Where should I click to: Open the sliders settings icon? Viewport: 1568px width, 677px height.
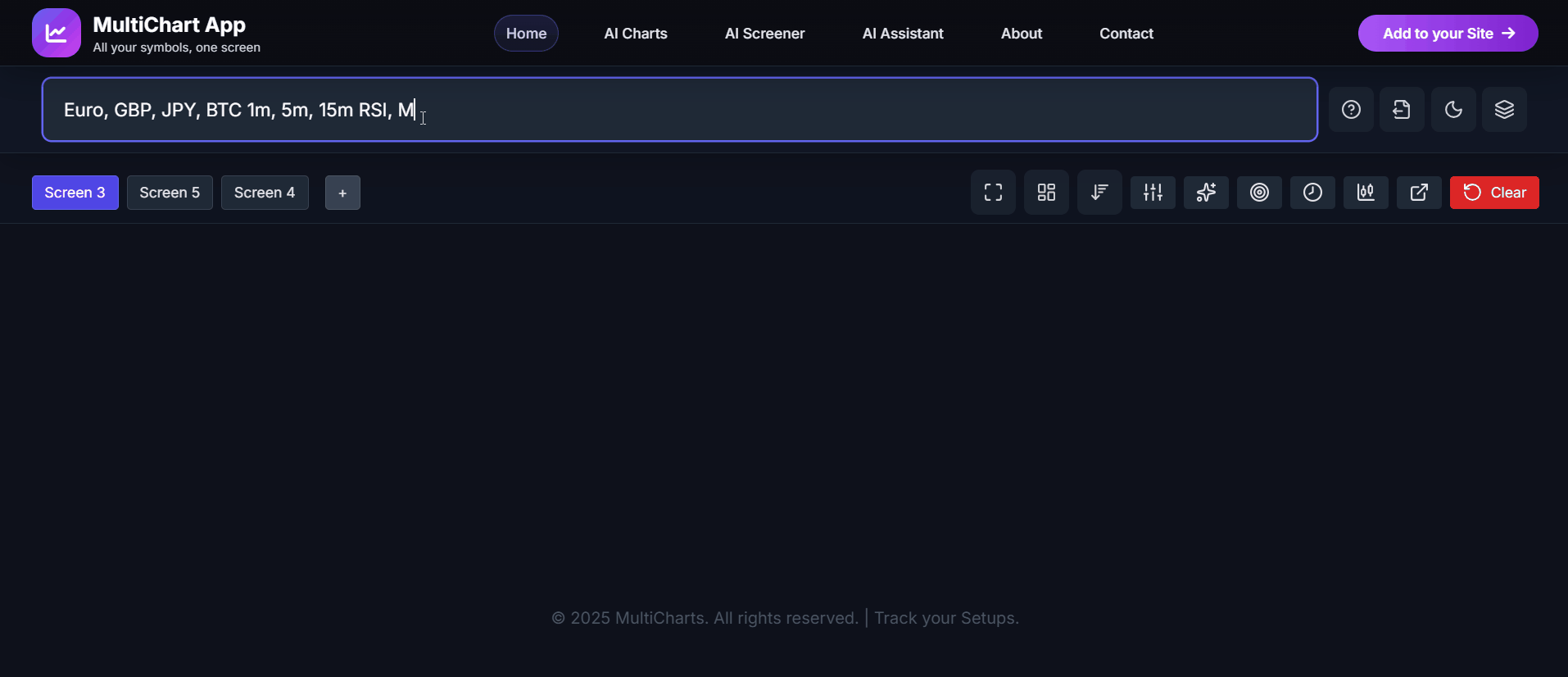tap(1153, 193)
